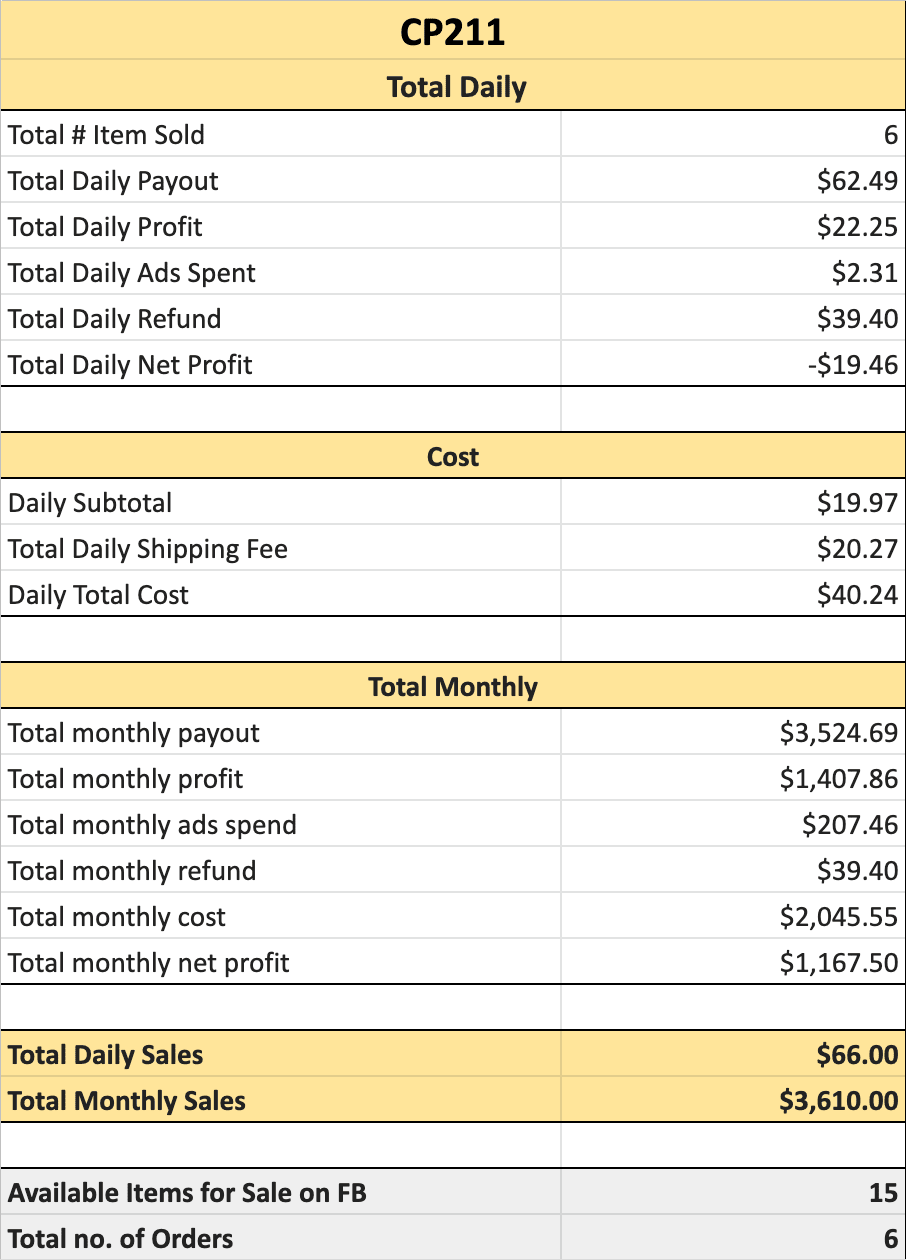The width and height of the screenshot is (906, 1260).
Task: Select the Total Daily header cell
Action: [453, 87]
